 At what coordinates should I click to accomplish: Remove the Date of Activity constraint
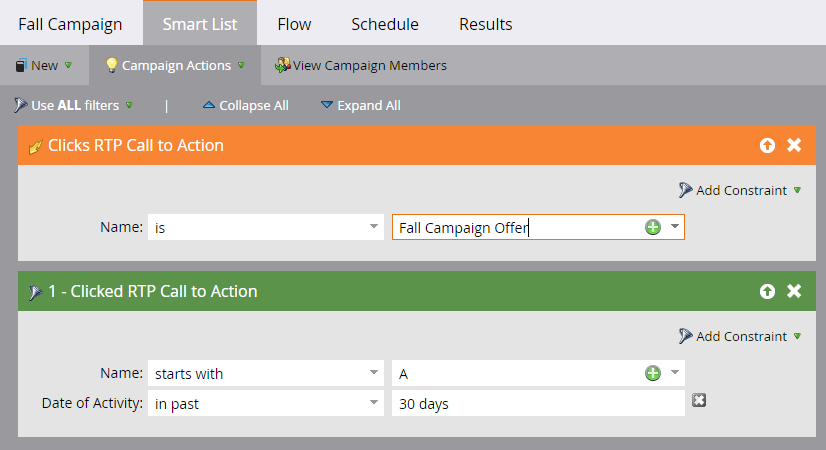[700, 401]
